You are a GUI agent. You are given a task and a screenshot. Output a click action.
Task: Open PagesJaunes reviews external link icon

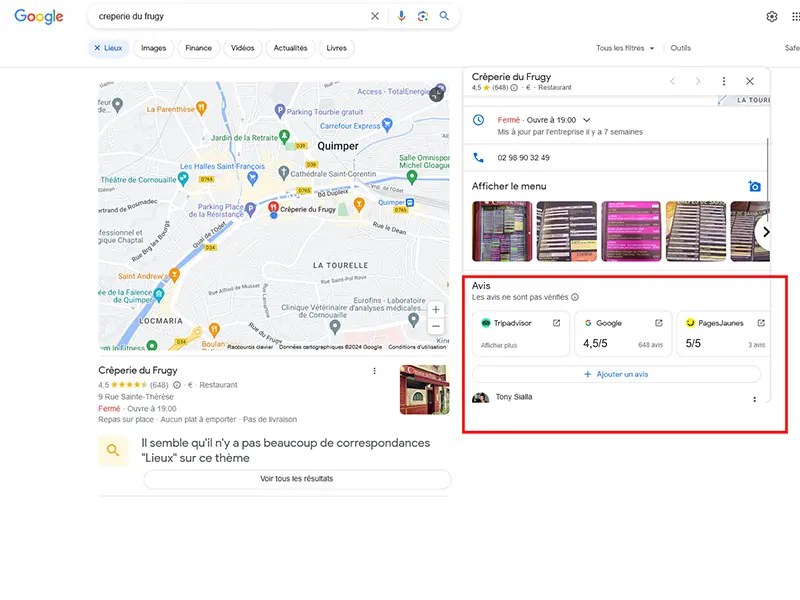click(761, 323)
